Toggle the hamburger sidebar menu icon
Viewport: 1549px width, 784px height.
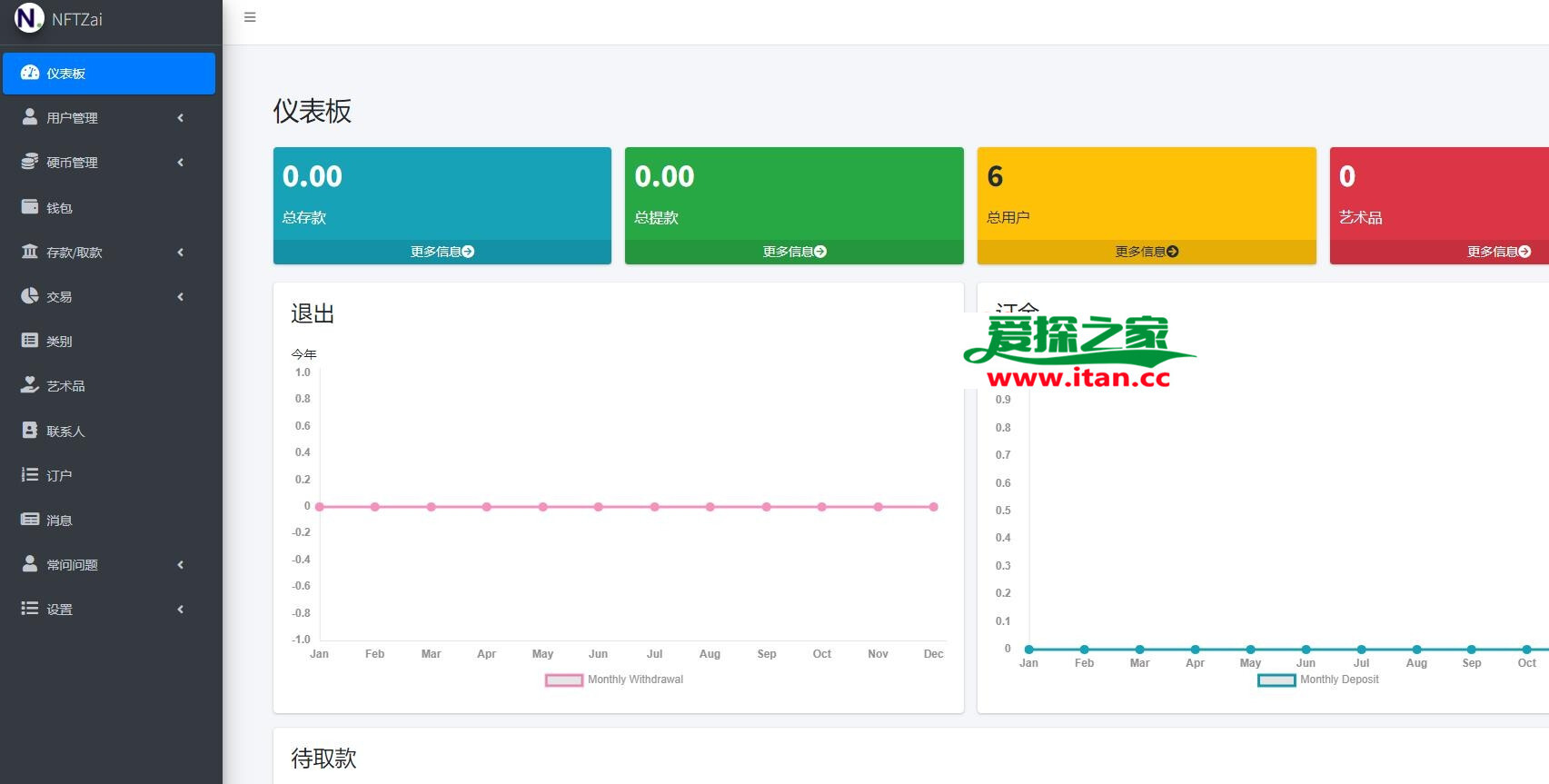pyautogui.click(x=250, y=17)
